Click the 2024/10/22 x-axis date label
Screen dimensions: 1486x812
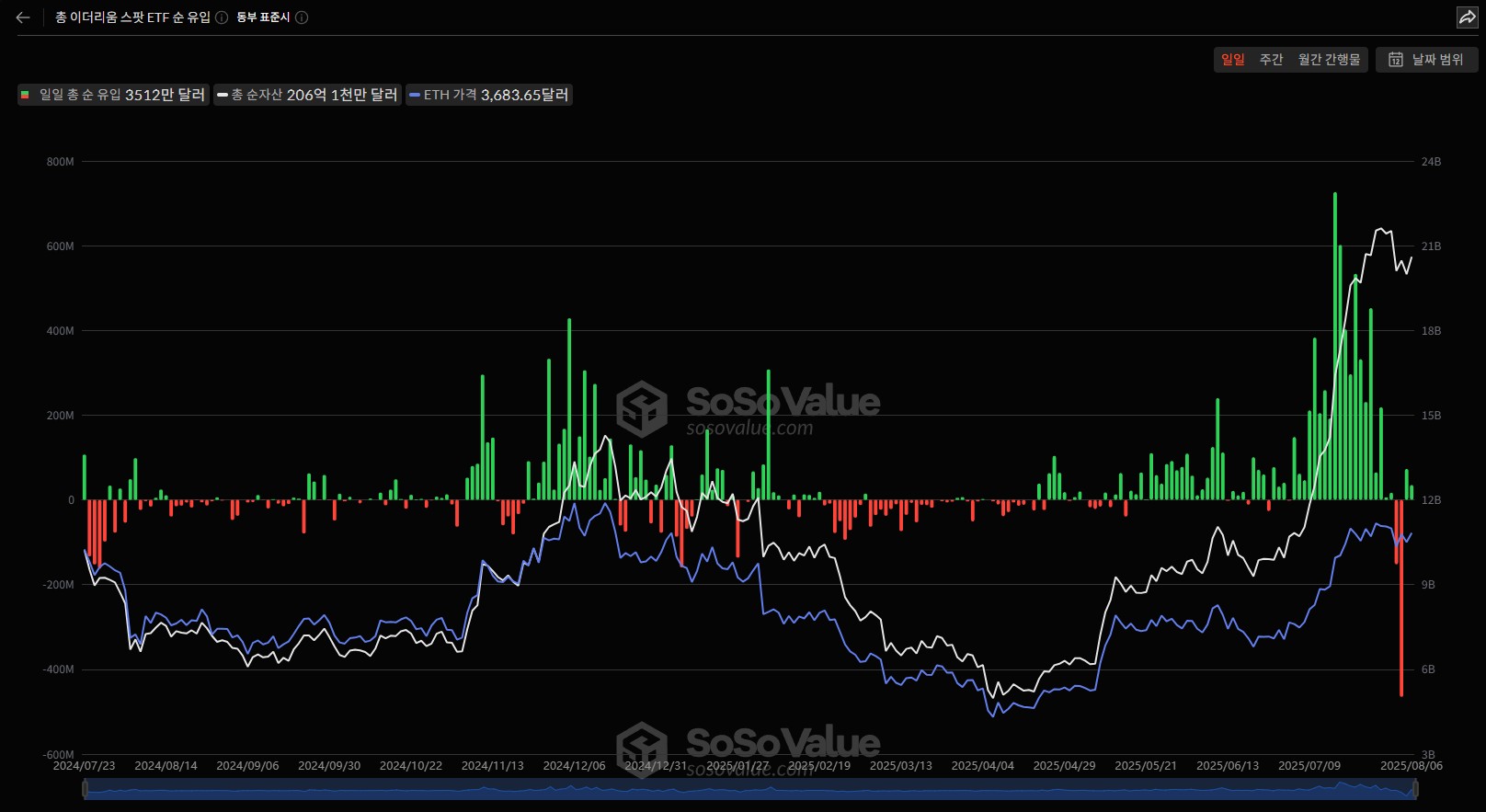click(411, 766)
